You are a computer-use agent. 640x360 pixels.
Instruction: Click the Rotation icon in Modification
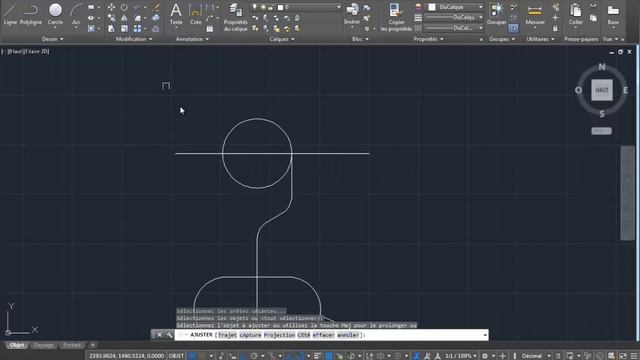tap(124, 7)
